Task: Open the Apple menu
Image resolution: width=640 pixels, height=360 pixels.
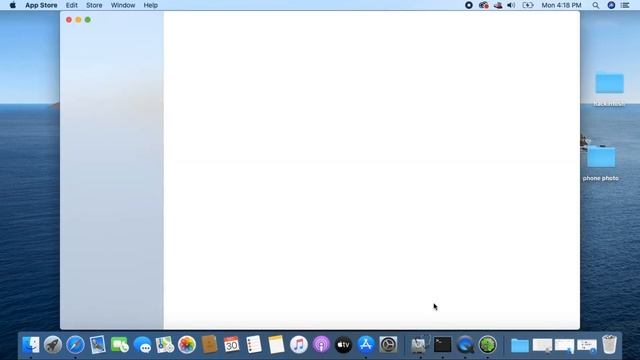Action: [13, 5]
